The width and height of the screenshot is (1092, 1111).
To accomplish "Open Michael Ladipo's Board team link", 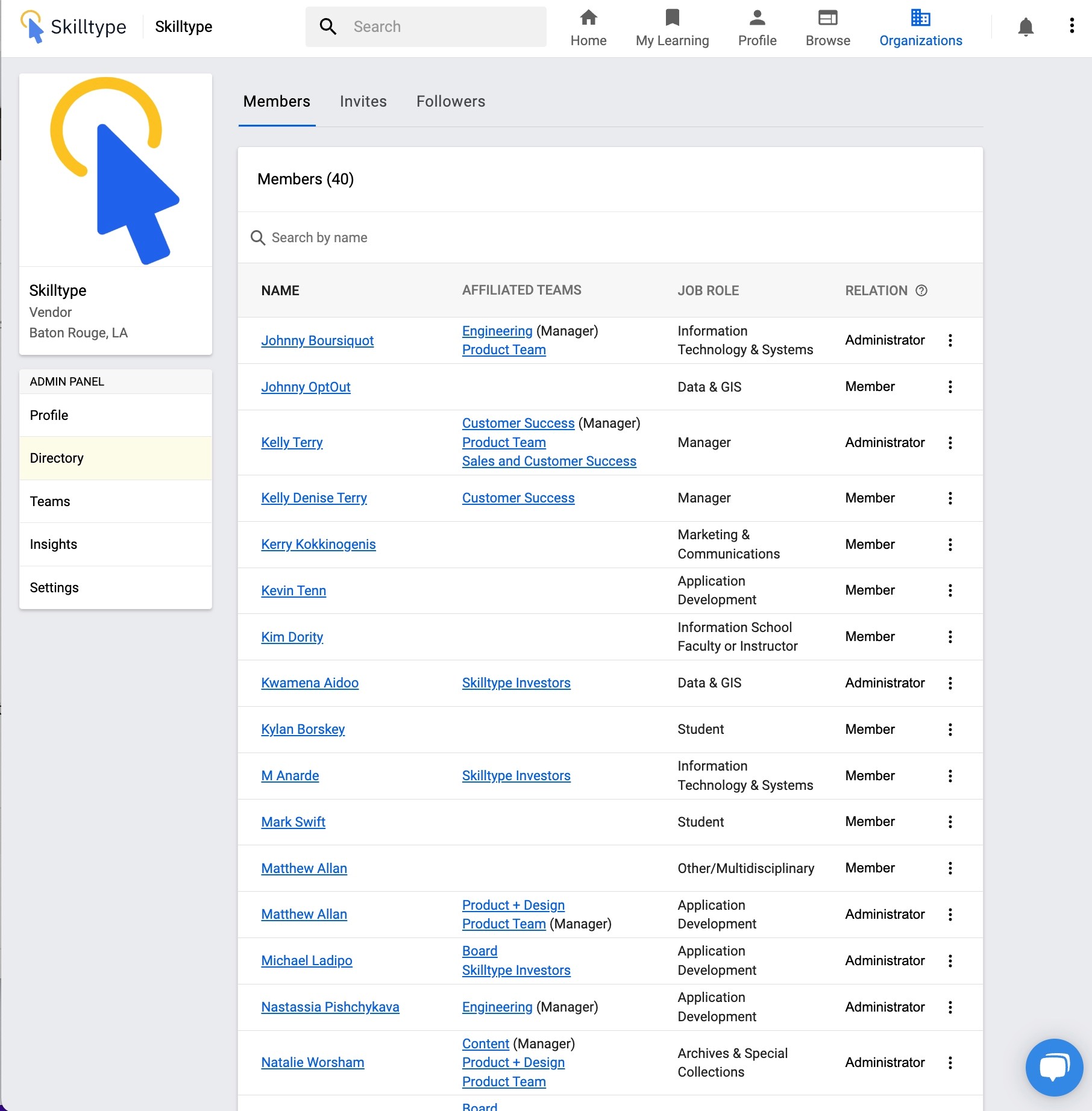I will 480,951.
